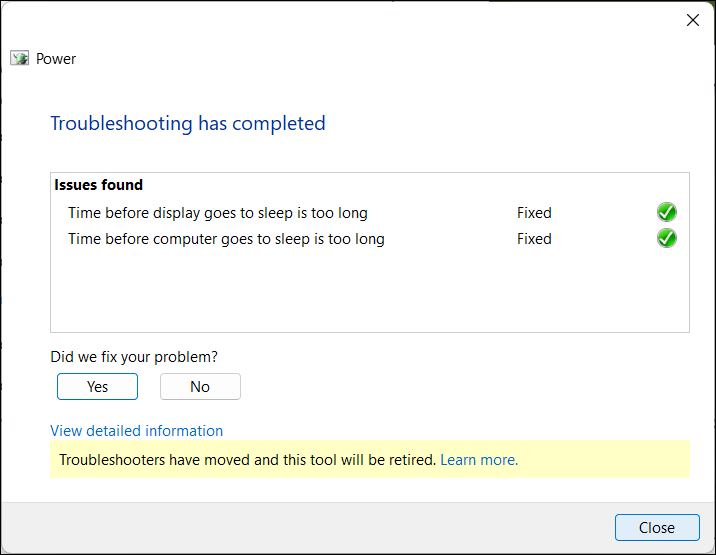Click empty space in the Issues found list
The height and width of the screenshot is (555, 716).
coord(368,292)
